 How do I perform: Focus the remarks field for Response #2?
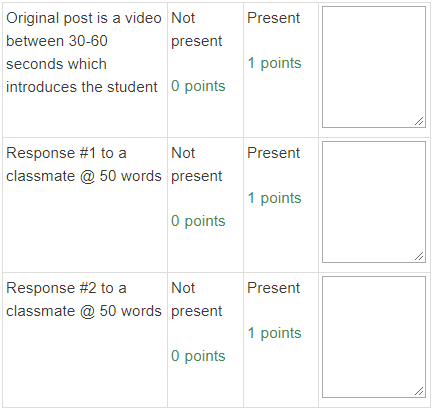pos(374,337)
